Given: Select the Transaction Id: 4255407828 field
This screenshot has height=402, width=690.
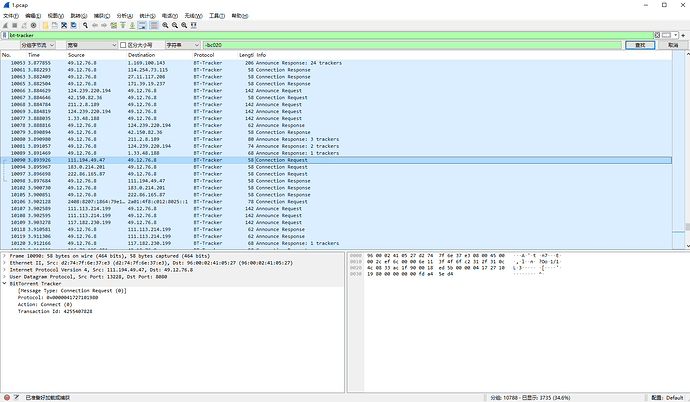Looking at the screenshot, I should [x=55, y=311].
